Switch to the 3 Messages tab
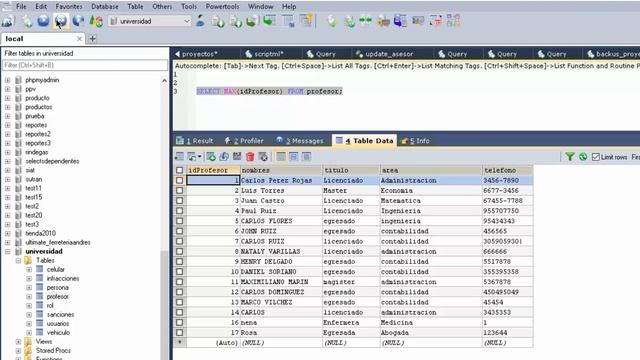This screenshot has height=360, width=640. 300,141
